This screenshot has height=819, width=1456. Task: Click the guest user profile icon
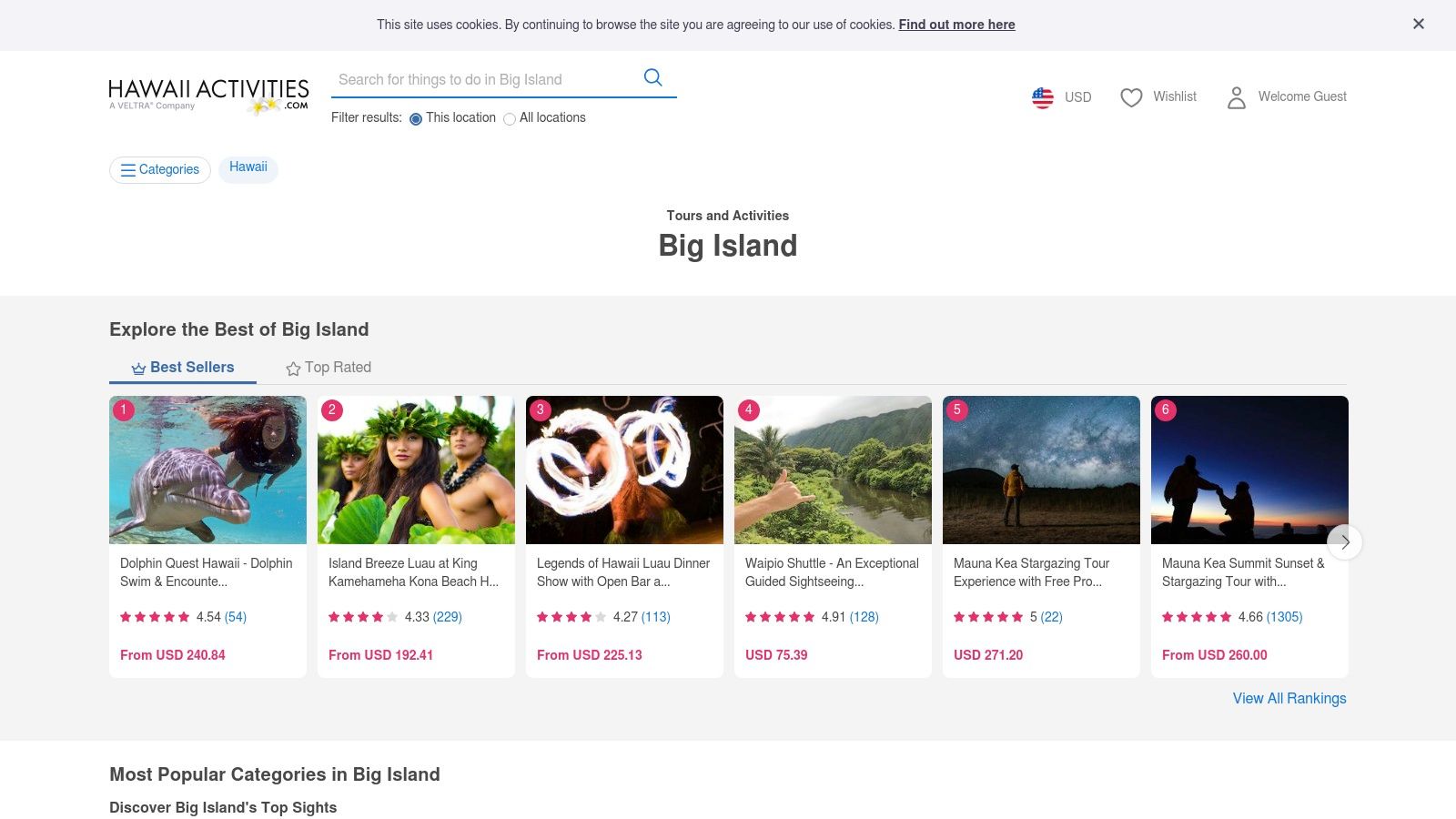click(x=1236, y=97)
